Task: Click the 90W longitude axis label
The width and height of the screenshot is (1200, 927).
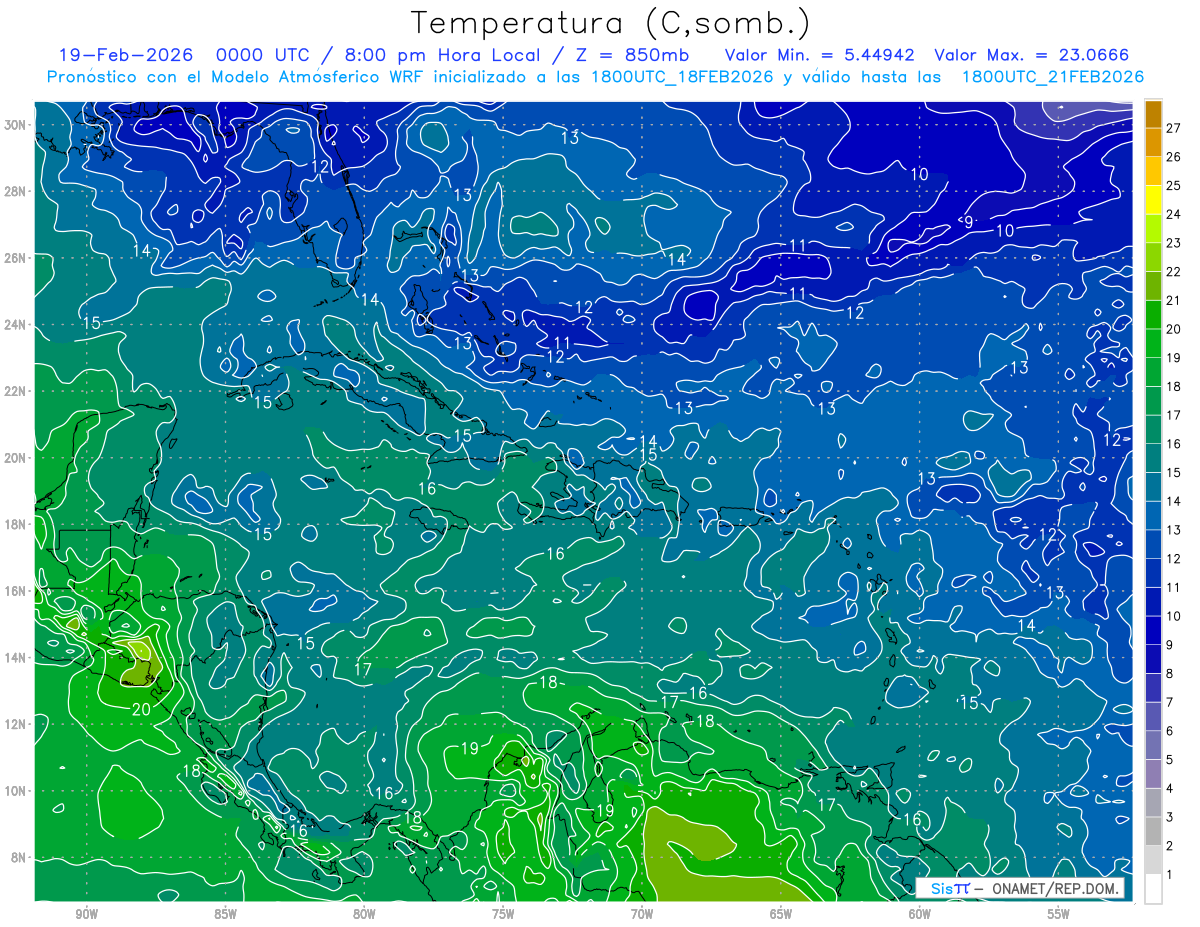Action: click(x=86, y=915)
